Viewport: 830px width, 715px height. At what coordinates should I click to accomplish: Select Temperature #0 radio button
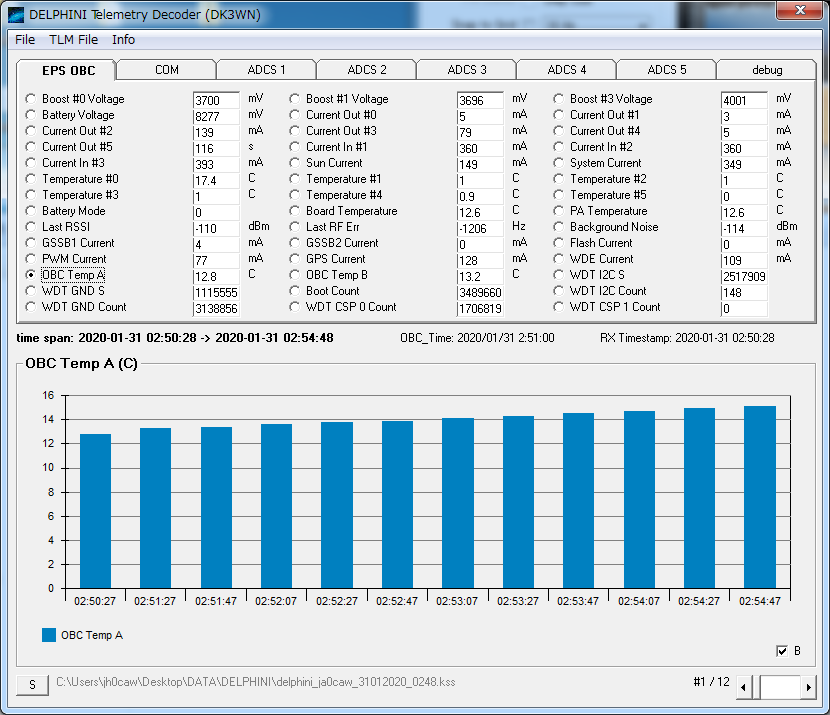click(x=31, y=179)
